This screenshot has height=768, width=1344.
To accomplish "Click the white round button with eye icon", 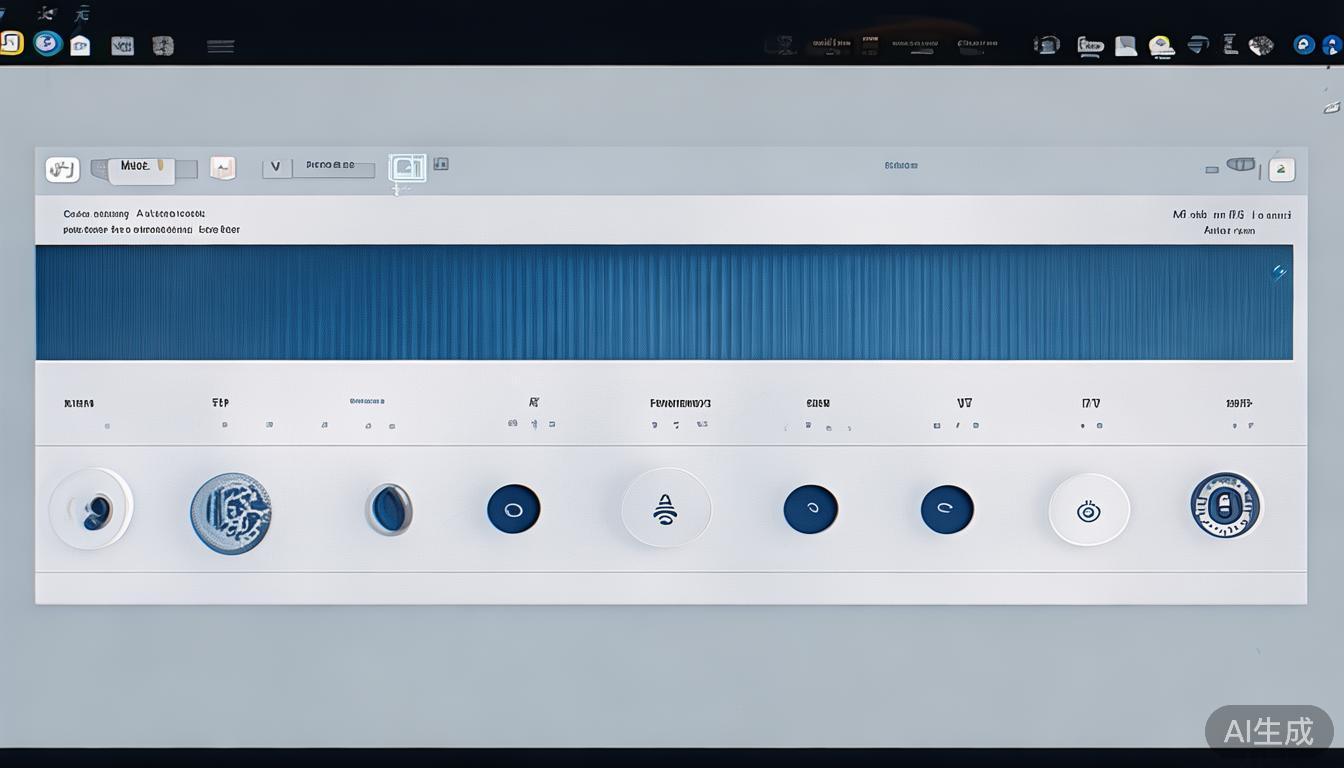I will pos(1088,510).
